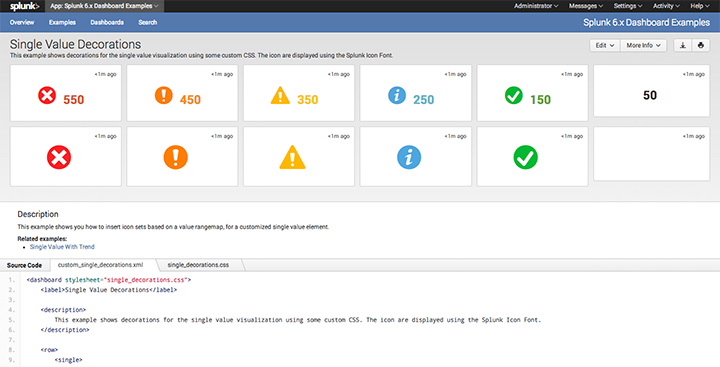The width and height of the screenshot is (720, 367).
Task: Open the Examples nav item
Action: pos(62,22)
